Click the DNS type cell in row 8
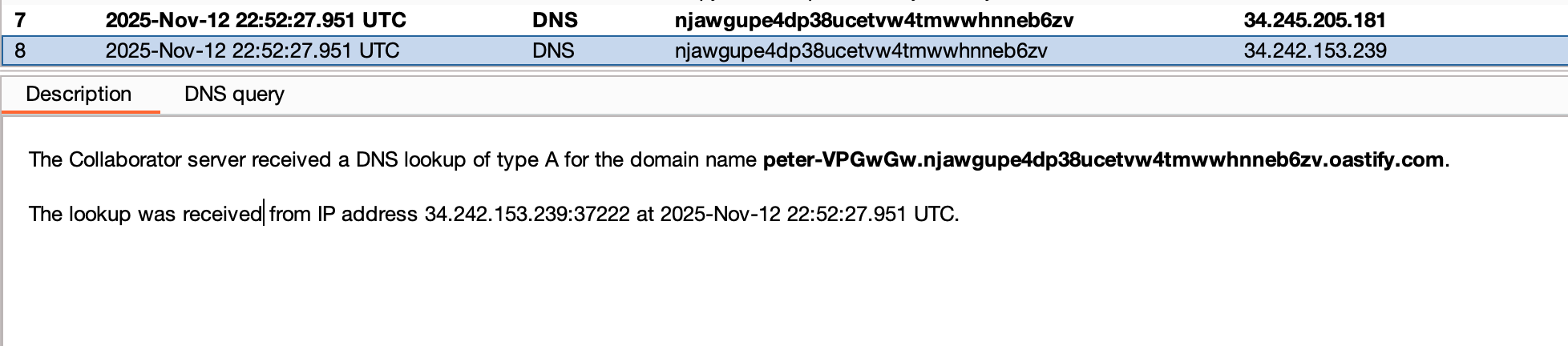1568x346 pixels. (x=553, y=51)
